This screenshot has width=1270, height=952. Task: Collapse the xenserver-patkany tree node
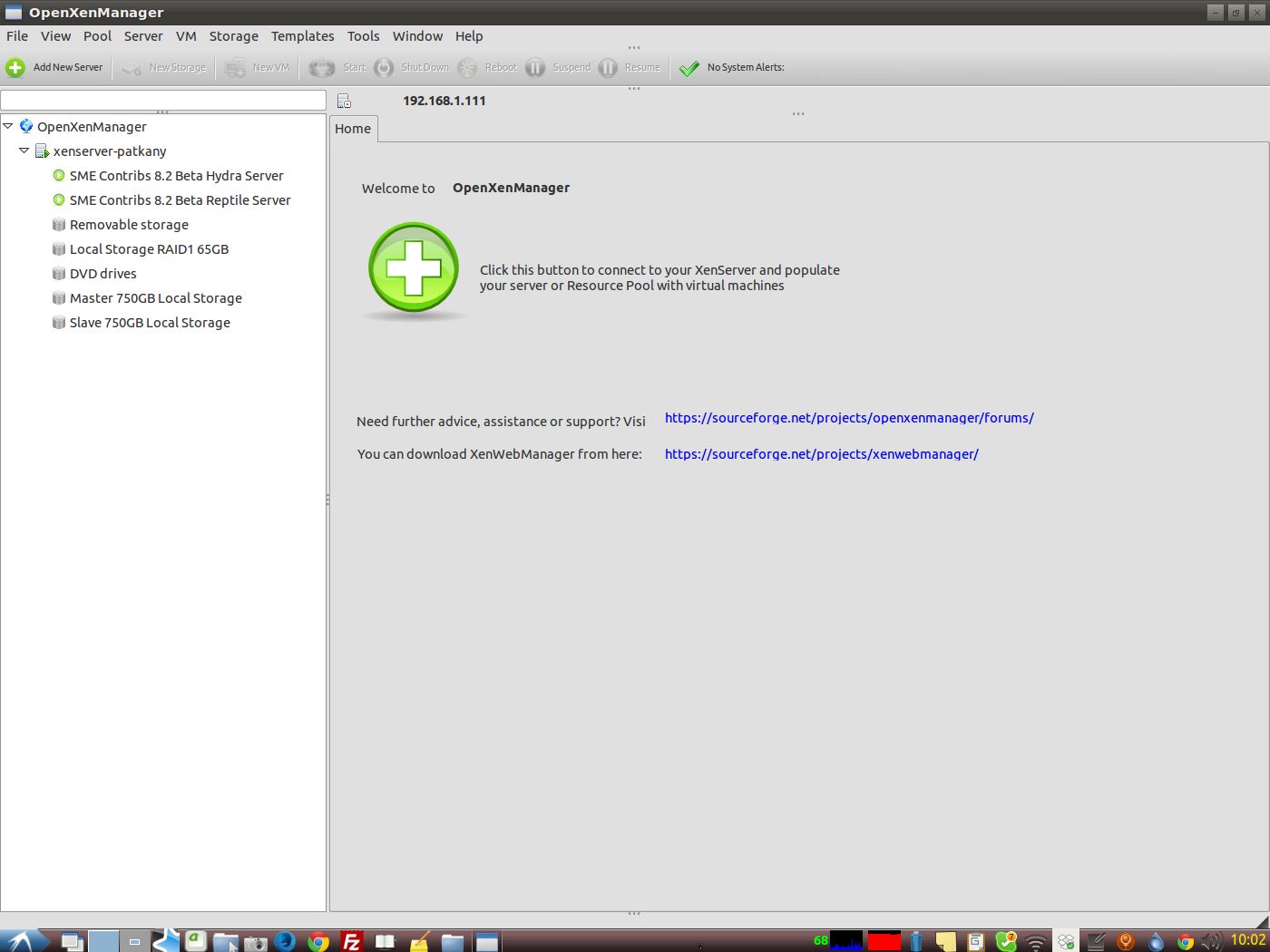click(x=24, y=151)
